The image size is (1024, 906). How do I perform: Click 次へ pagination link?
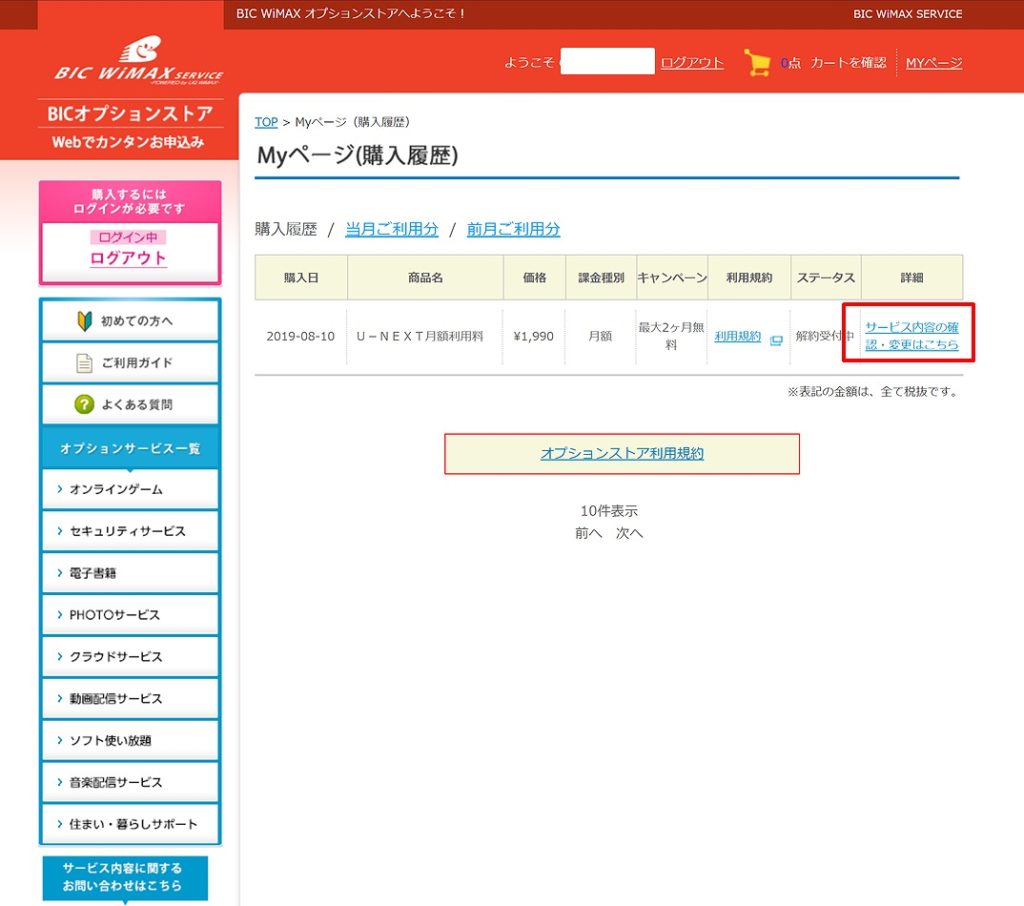(630, 533)
